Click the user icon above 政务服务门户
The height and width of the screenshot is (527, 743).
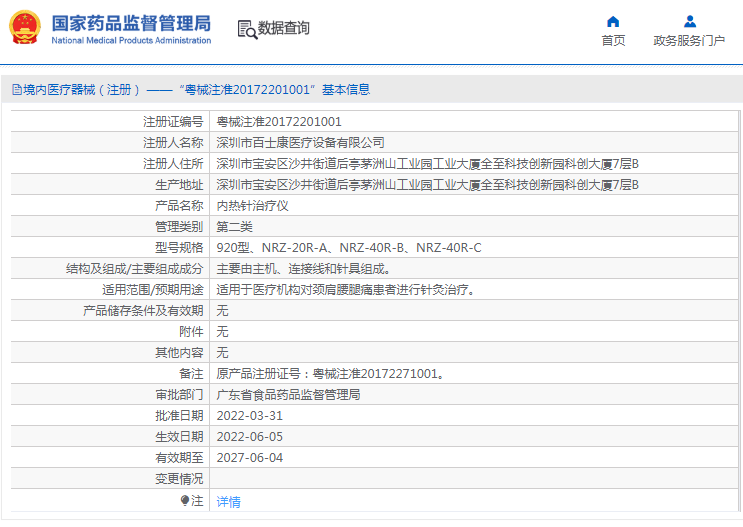[x=689, y=21]
